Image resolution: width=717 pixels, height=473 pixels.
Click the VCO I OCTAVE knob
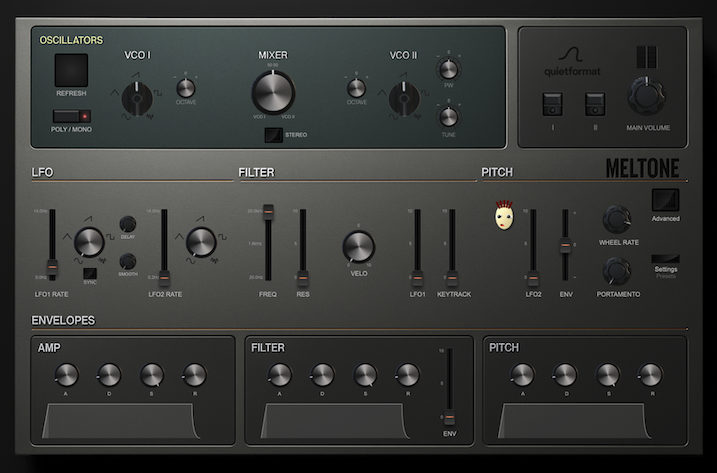coord(186,88)
